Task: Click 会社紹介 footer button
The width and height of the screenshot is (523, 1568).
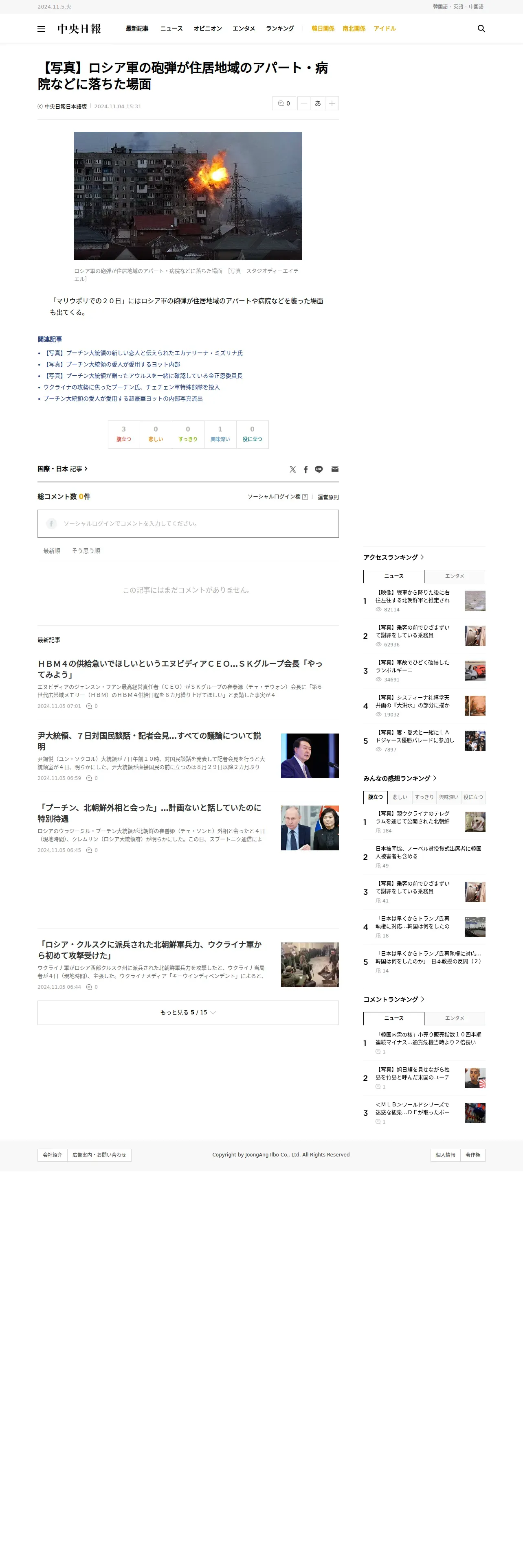Action: [53, 1155]
